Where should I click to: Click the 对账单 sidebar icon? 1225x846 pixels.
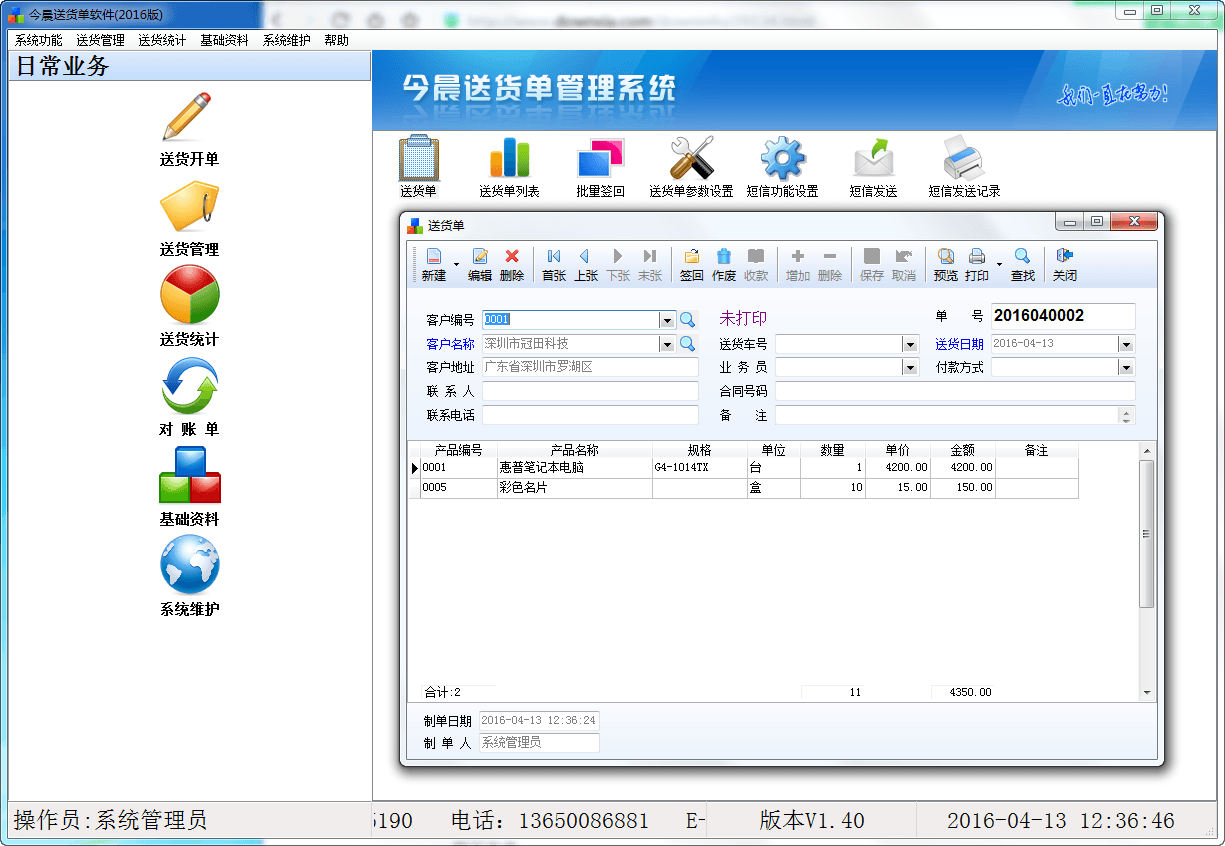(189, 387)
